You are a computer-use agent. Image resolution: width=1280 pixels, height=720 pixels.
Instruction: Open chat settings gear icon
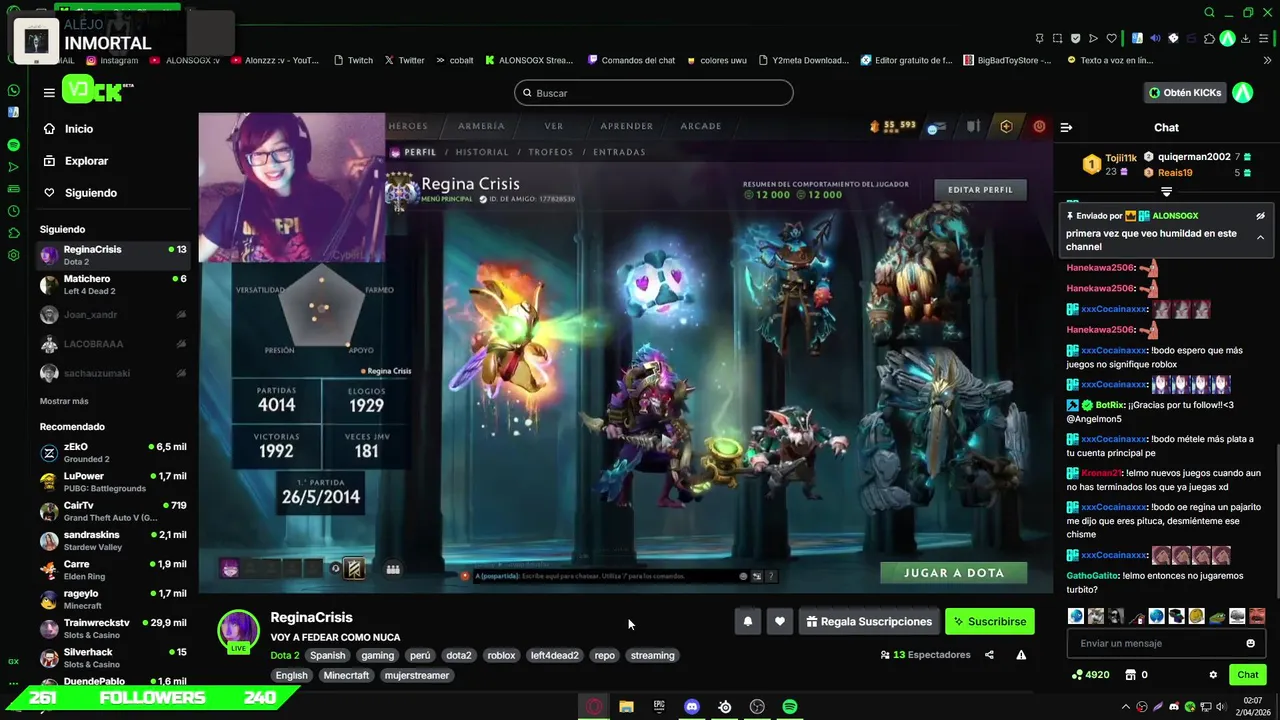pyautogui.click(x=1213, y=675)
